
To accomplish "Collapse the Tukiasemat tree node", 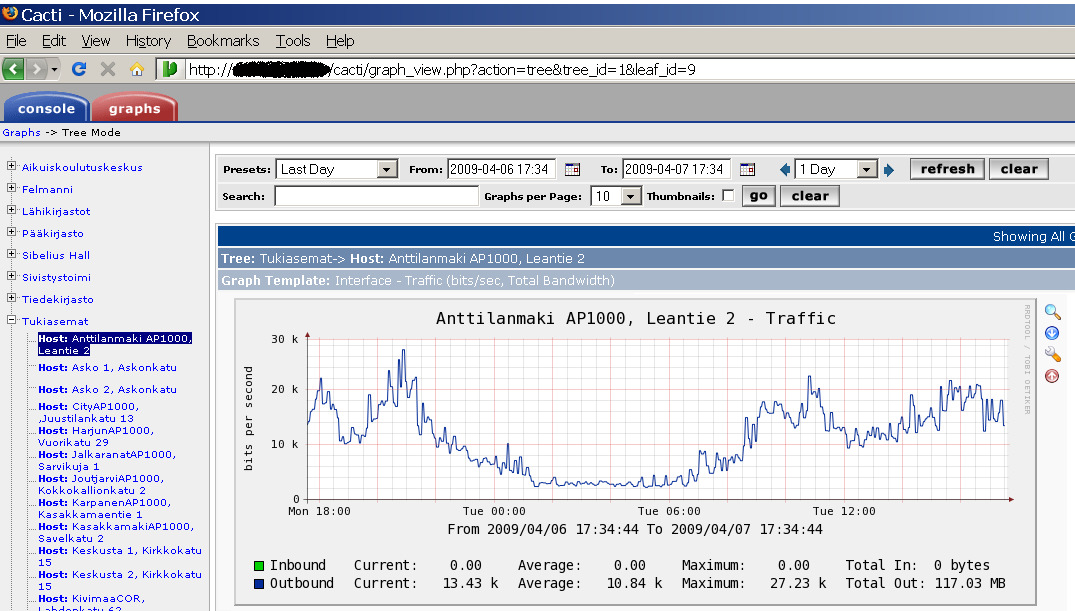I will click(x=11, y=320).
